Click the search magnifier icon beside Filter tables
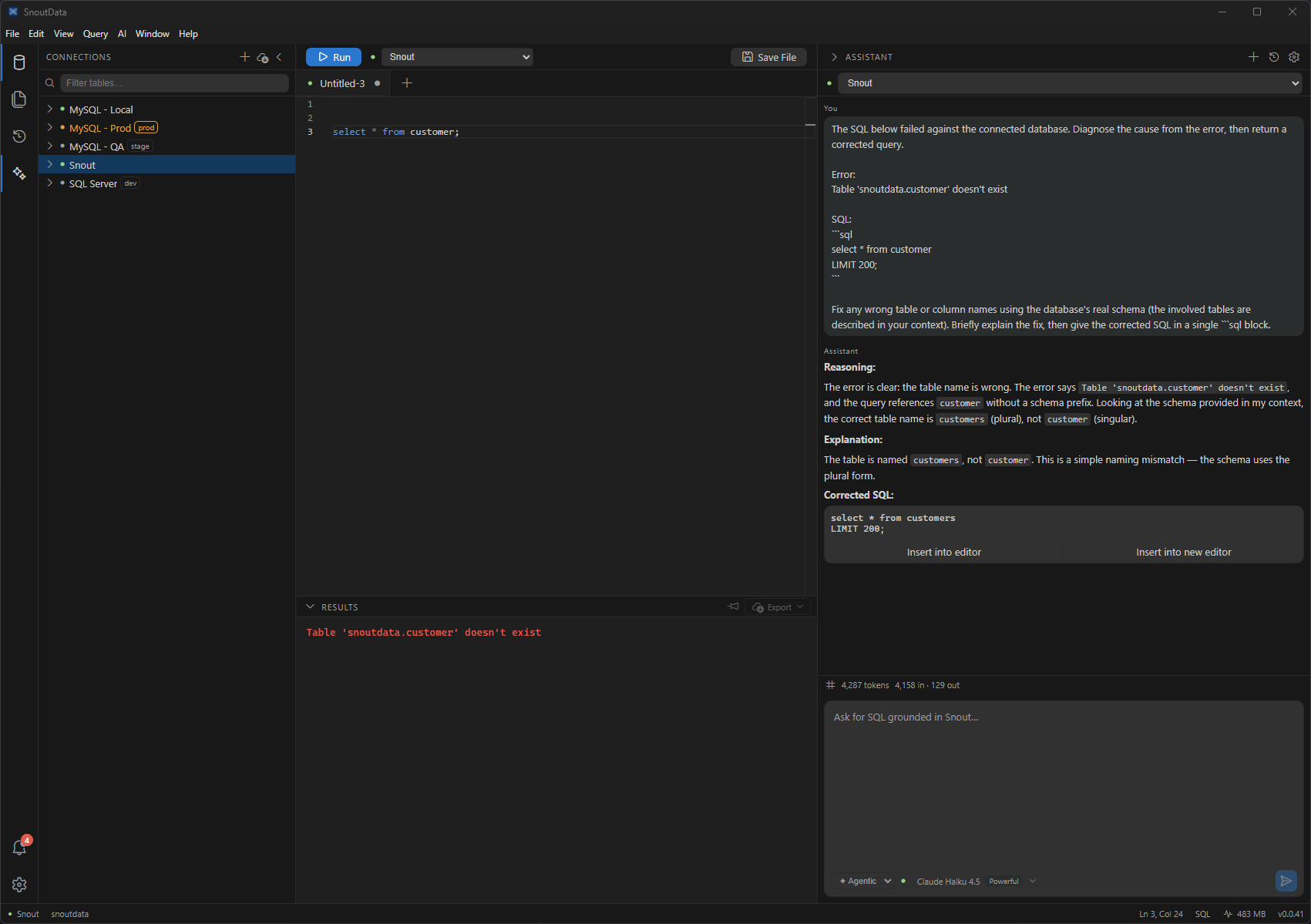The width and height of the screenshot is (1311, 924). [50, 83]
